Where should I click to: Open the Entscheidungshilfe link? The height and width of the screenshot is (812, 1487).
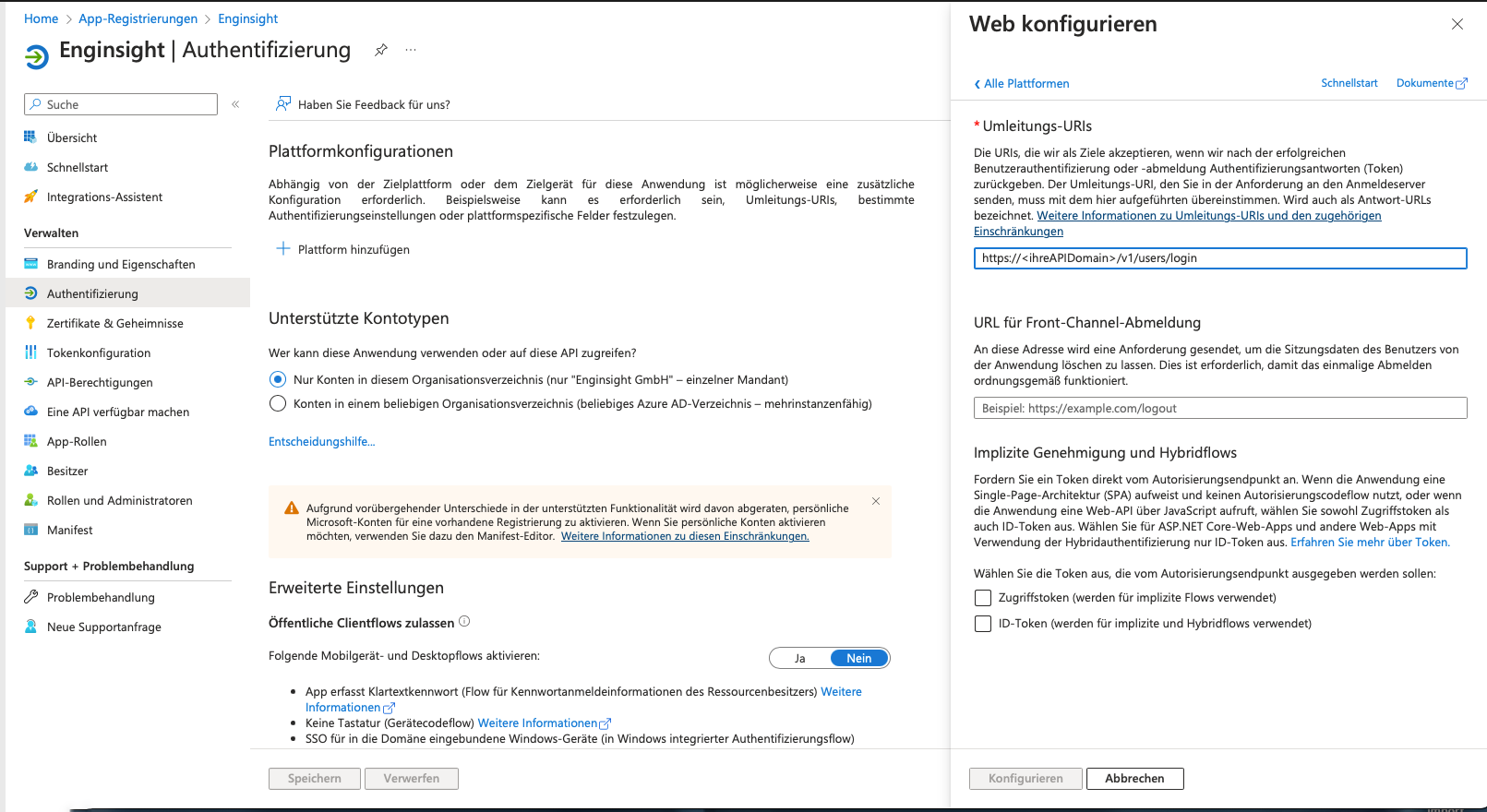[x=321, y=442]
